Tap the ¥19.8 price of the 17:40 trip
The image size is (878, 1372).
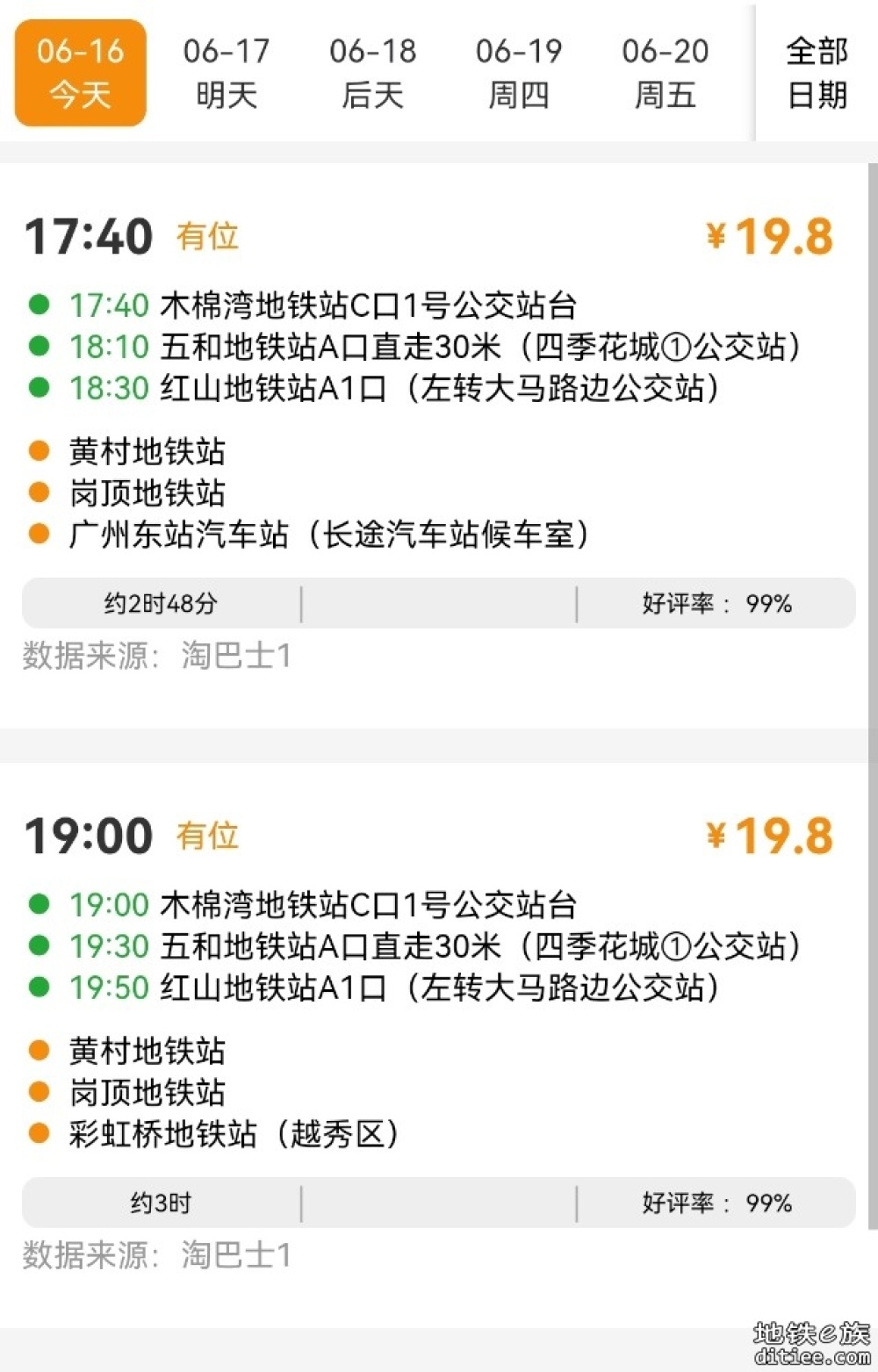point(770,236)
